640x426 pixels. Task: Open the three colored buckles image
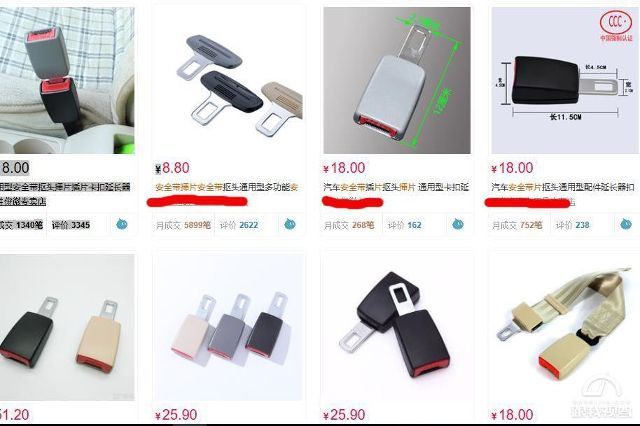(229, 328)
